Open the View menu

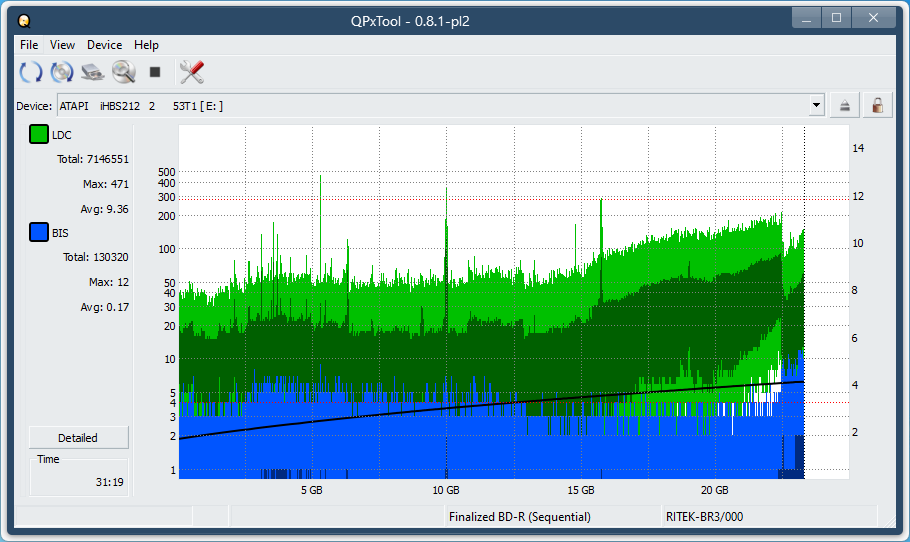[62, 45]
